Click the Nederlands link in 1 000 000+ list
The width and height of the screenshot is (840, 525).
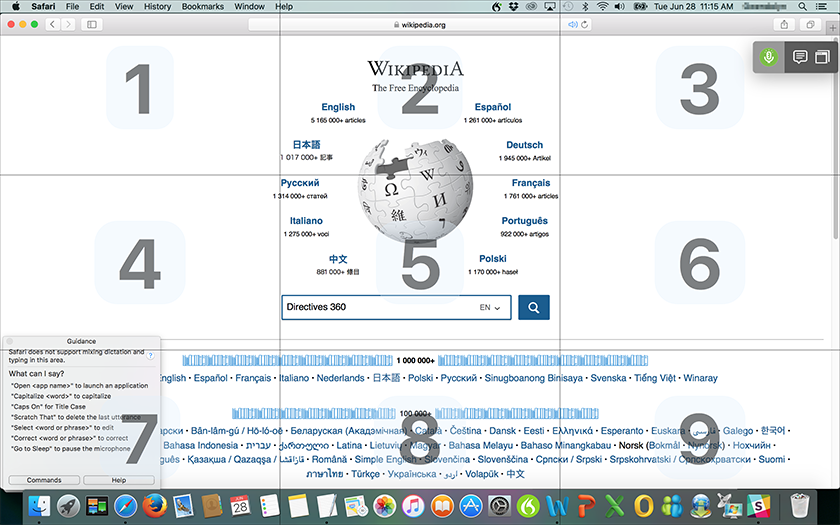(x=340, y=378)
